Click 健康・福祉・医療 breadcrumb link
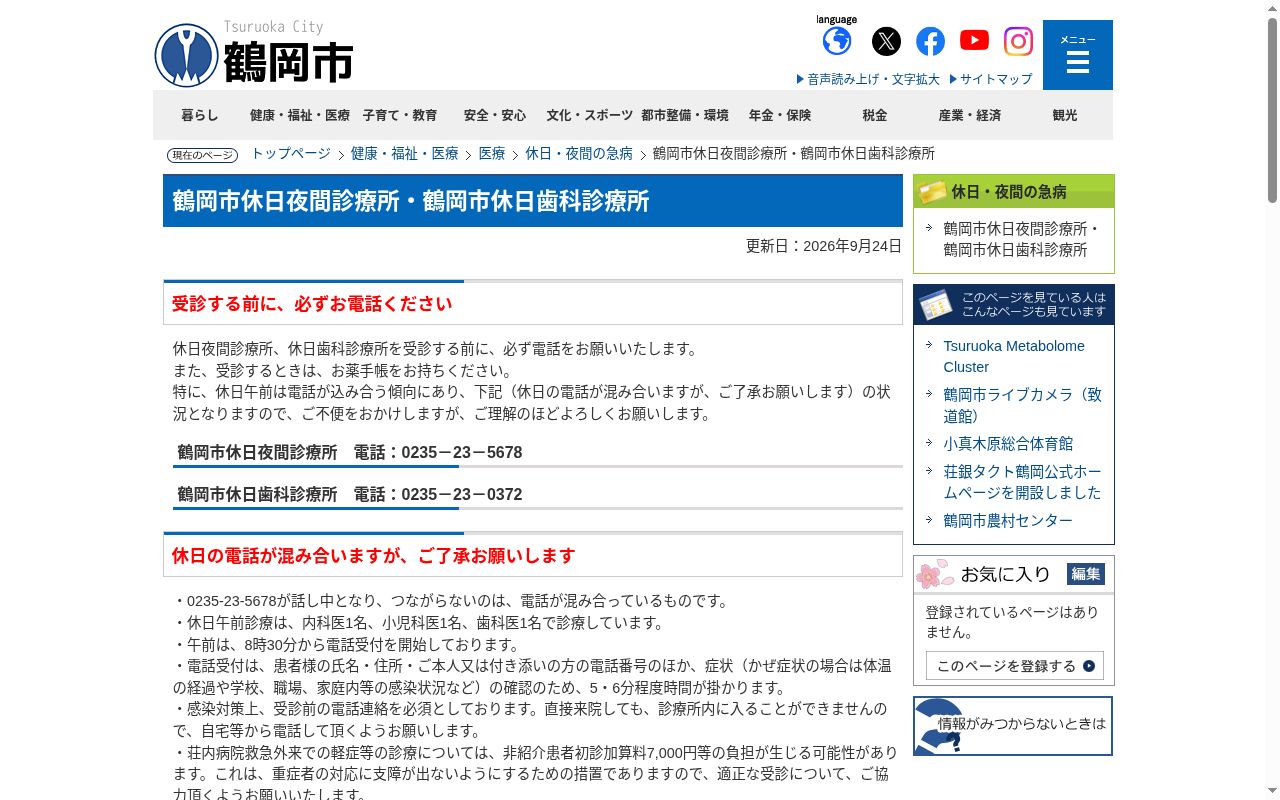This screenshot has width=1280, height=800. coord(404,153)
